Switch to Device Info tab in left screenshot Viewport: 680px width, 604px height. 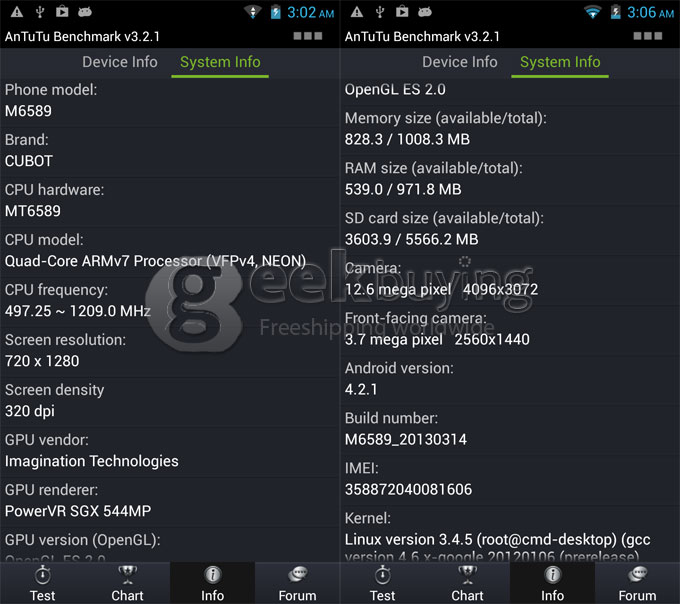click(x=120, y=62)
